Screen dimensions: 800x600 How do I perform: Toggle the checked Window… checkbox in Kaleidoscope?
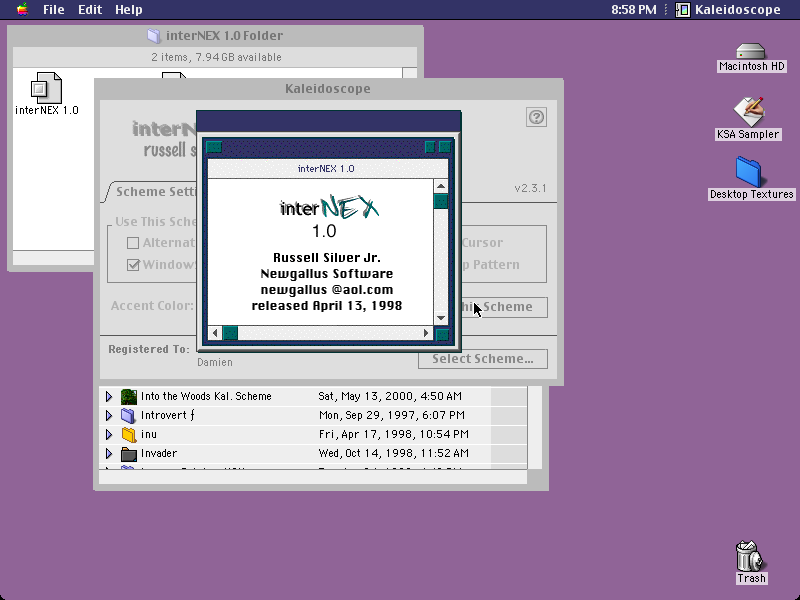[x=133, y=265]
